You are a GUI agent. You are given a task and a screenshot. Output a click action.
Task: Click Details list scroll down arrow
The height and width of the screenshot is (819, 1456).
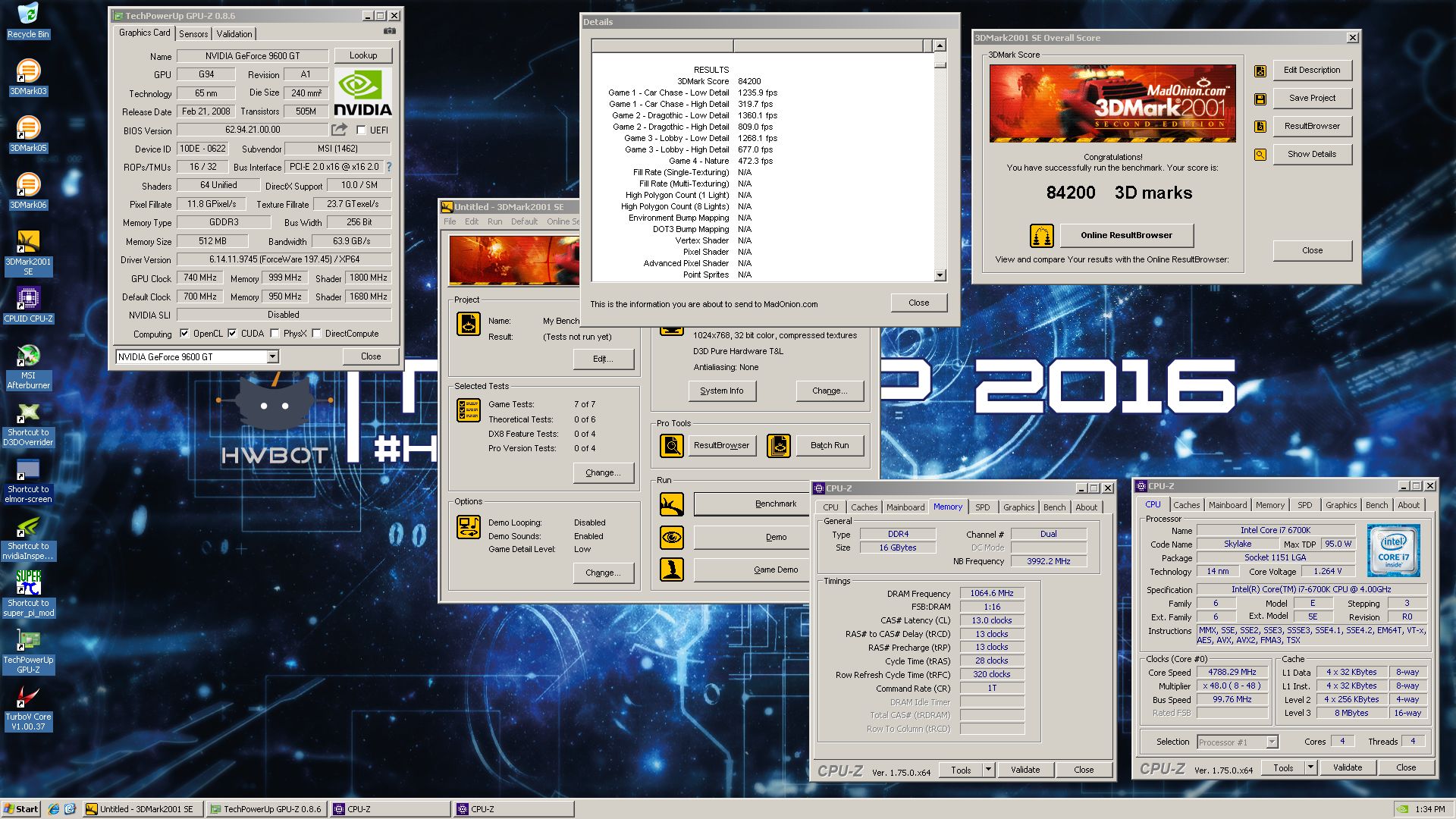click(940, 275)
